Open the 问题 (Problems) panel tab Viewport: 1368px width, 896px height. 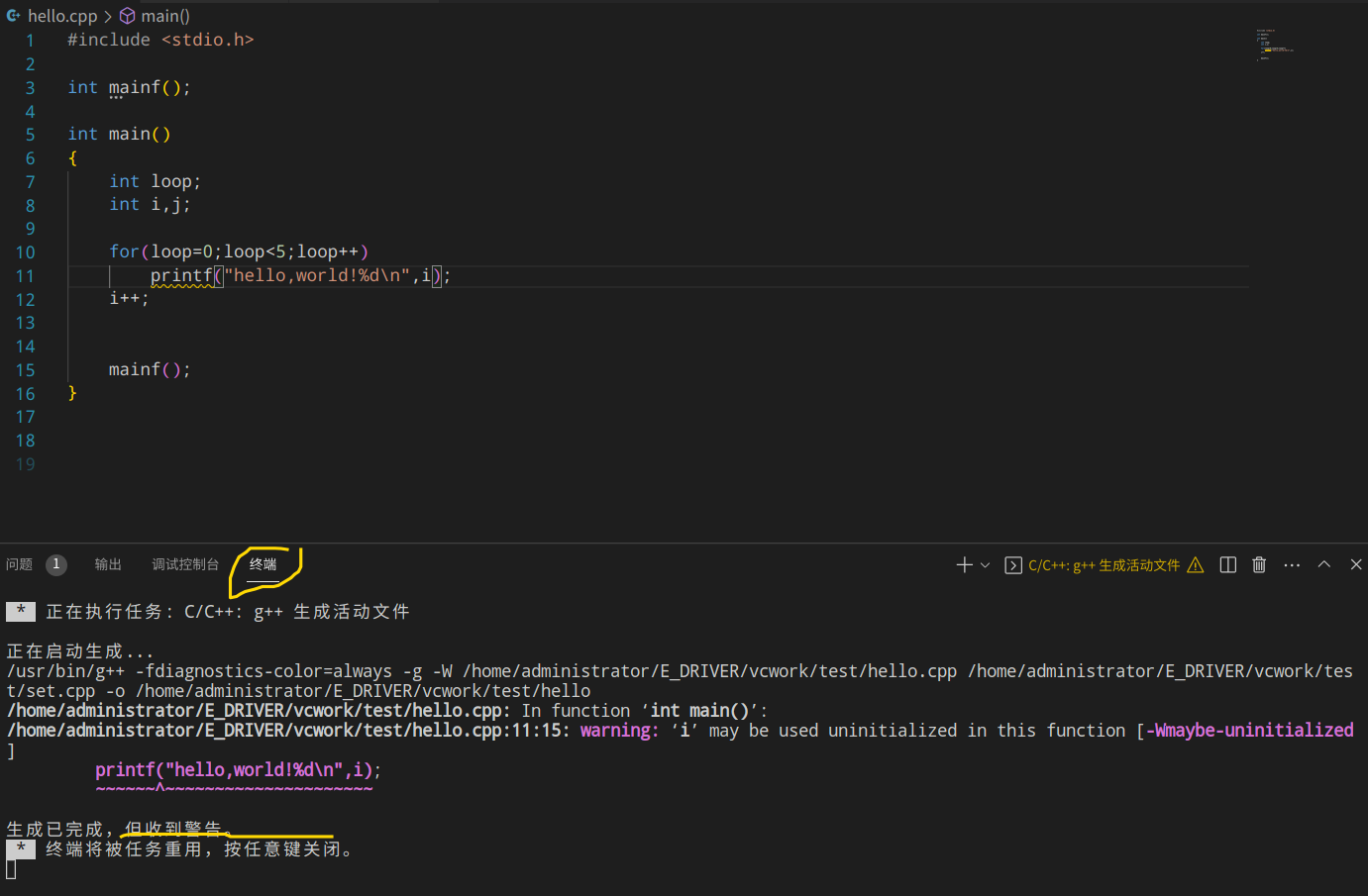coord(19,564)
